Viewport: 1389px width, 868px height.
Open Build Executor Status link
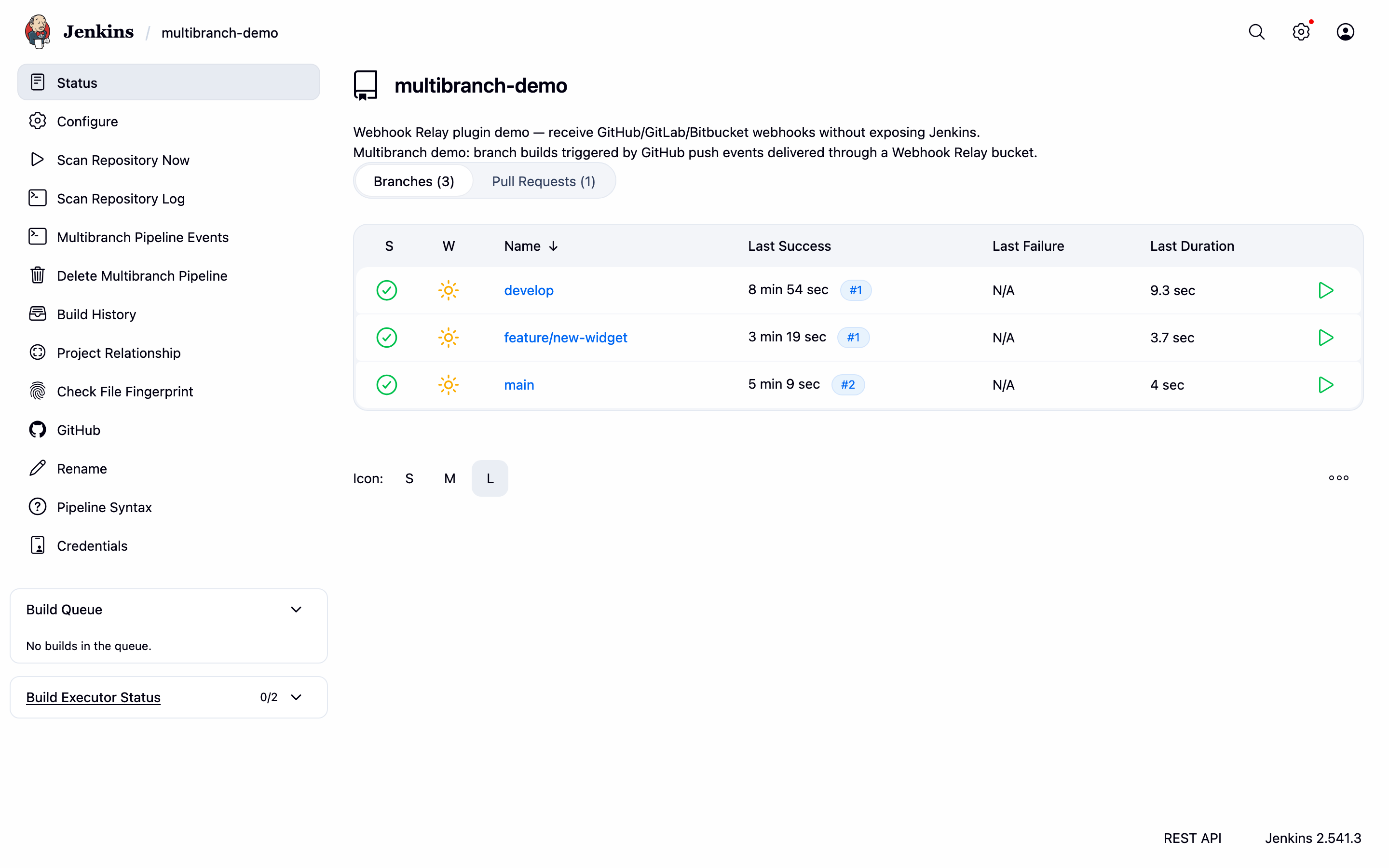[93, 697]
